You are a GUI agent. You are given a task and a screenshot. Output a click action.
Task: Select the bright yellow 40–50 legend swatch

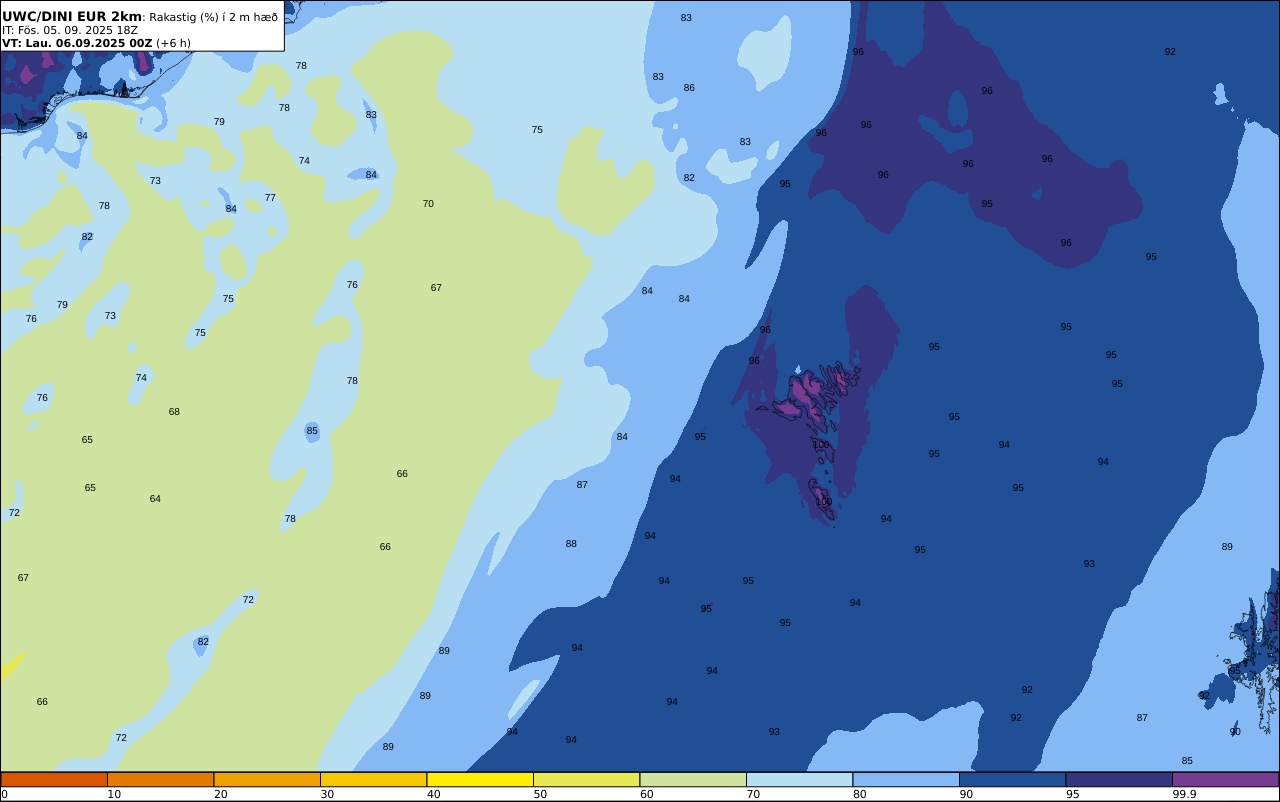click(480, 779)
